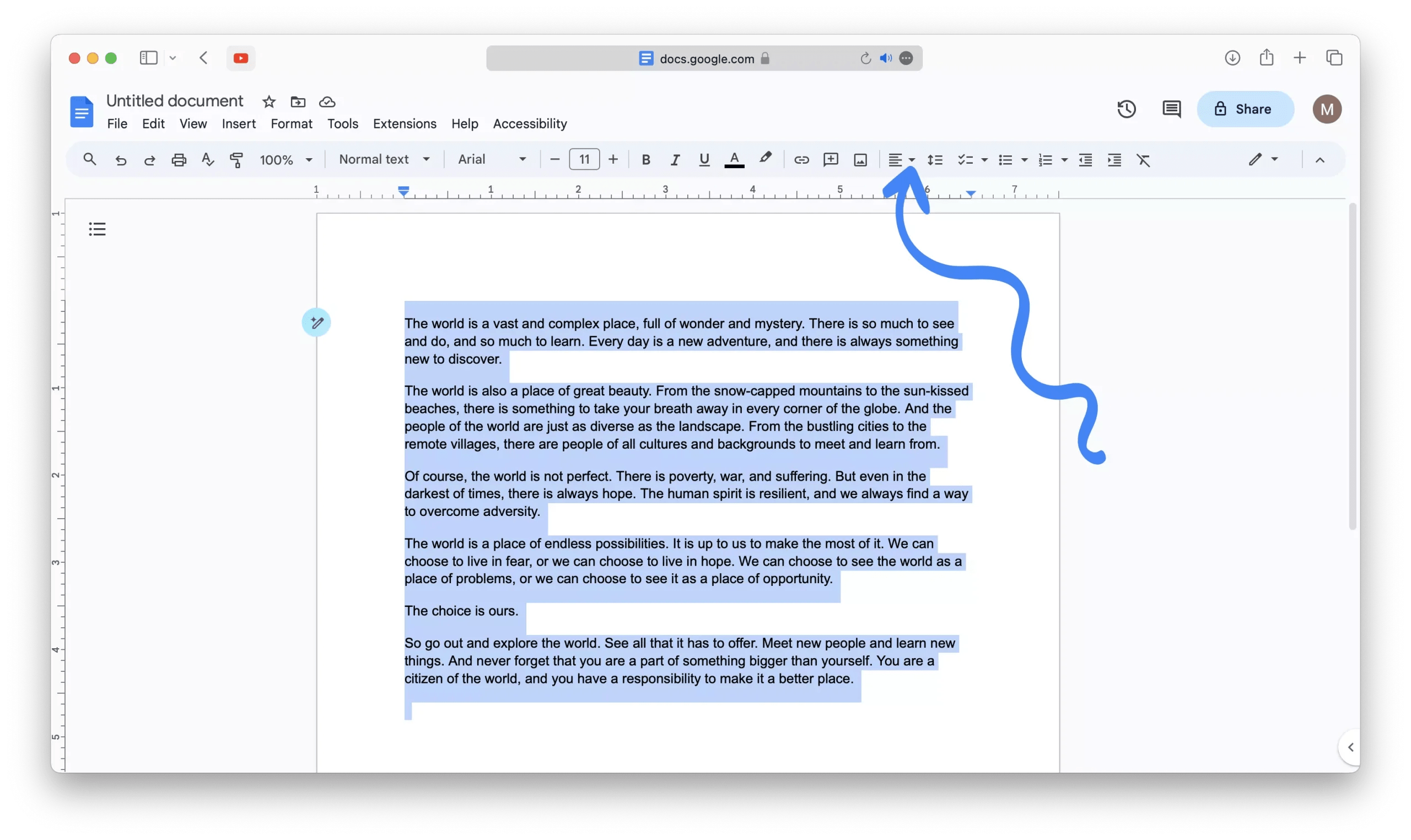
Task: Open the Arial font dropdown
Action: coord(491,160)
